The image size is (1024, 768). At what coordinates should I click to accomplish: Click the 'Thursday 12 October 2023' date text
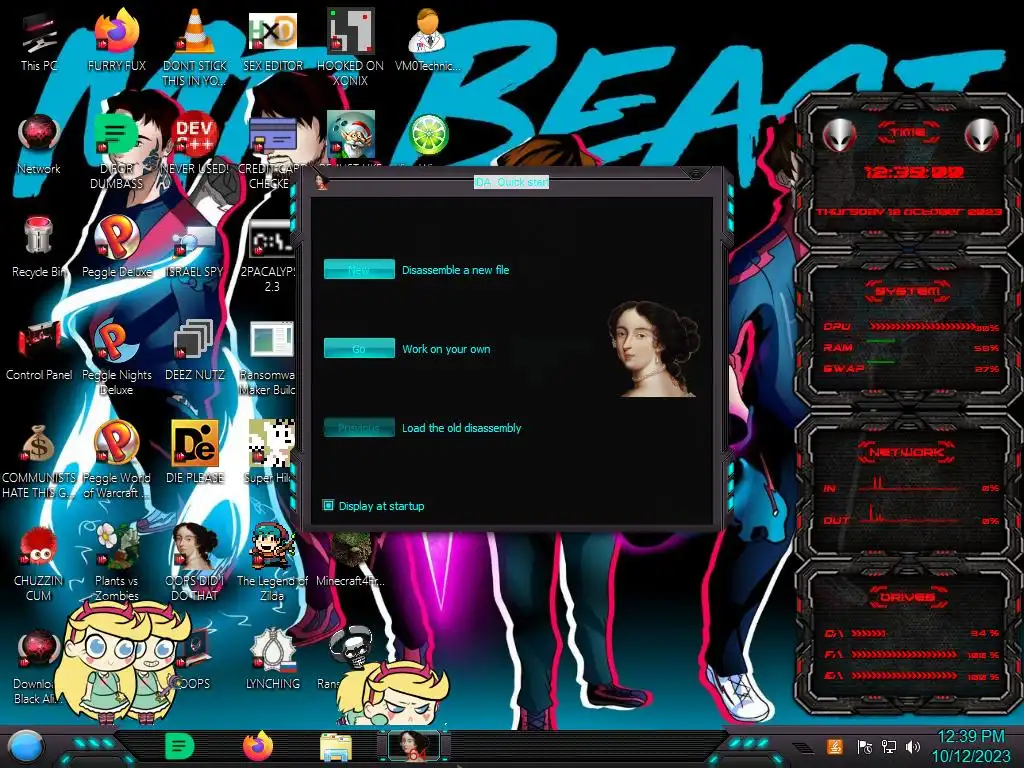(908, 212)
